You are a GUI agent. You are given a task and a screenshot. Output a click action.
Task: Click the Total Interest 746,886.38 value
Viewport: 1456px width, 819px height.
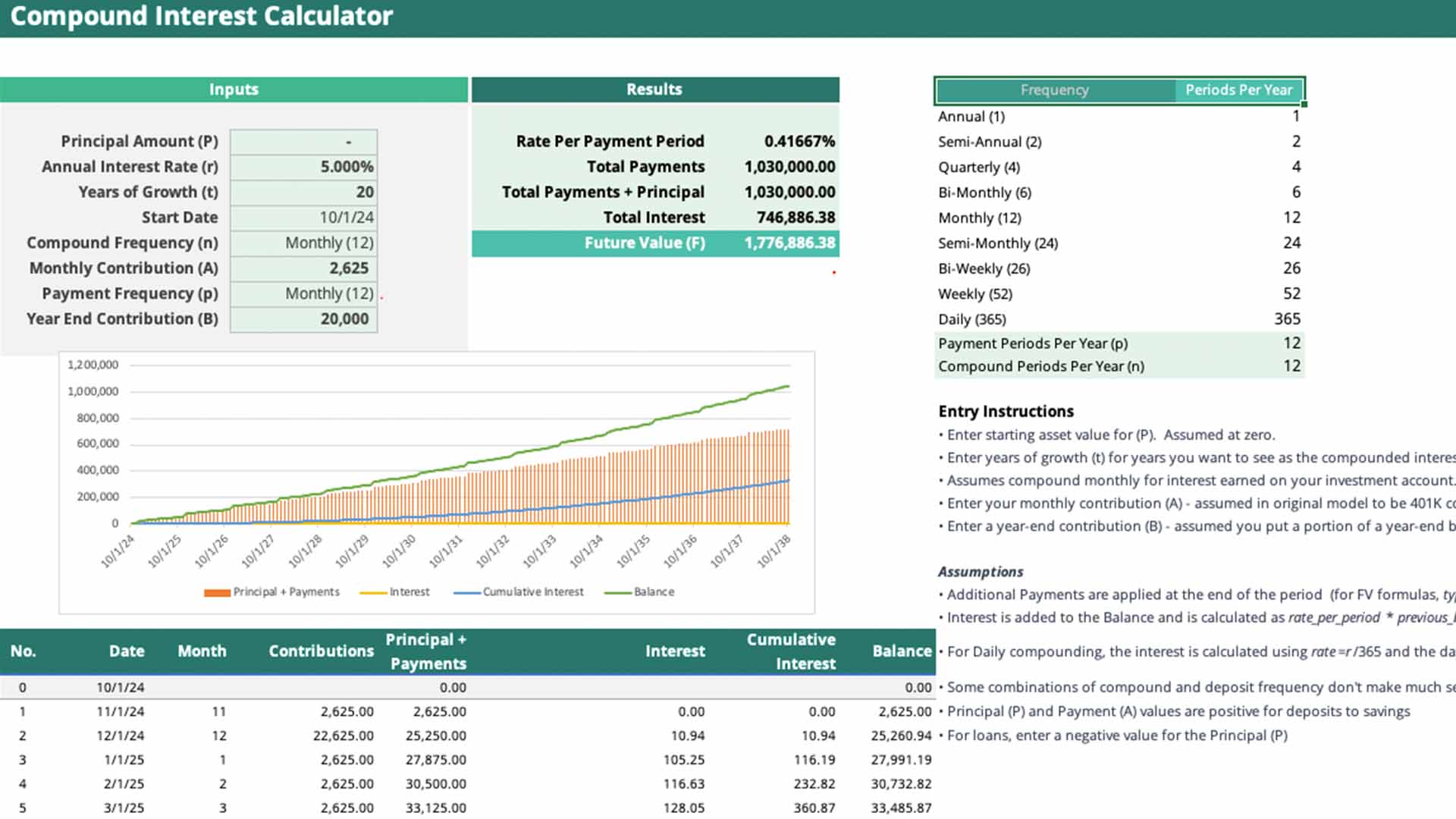(795, 218)
